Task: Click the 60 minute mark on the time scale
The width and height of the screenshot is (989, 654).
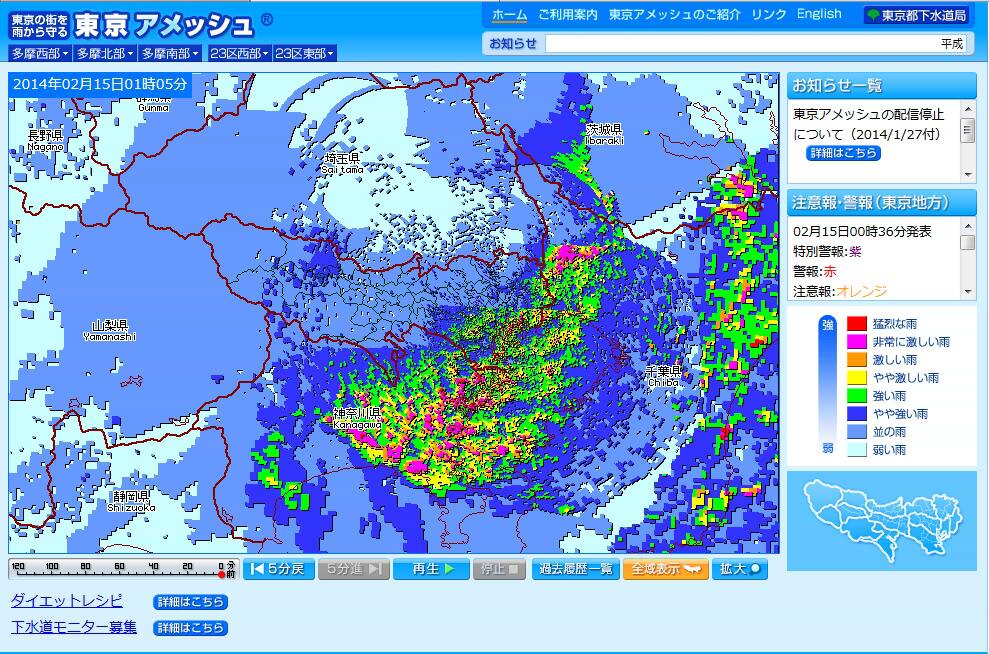Action: [119, 566]
